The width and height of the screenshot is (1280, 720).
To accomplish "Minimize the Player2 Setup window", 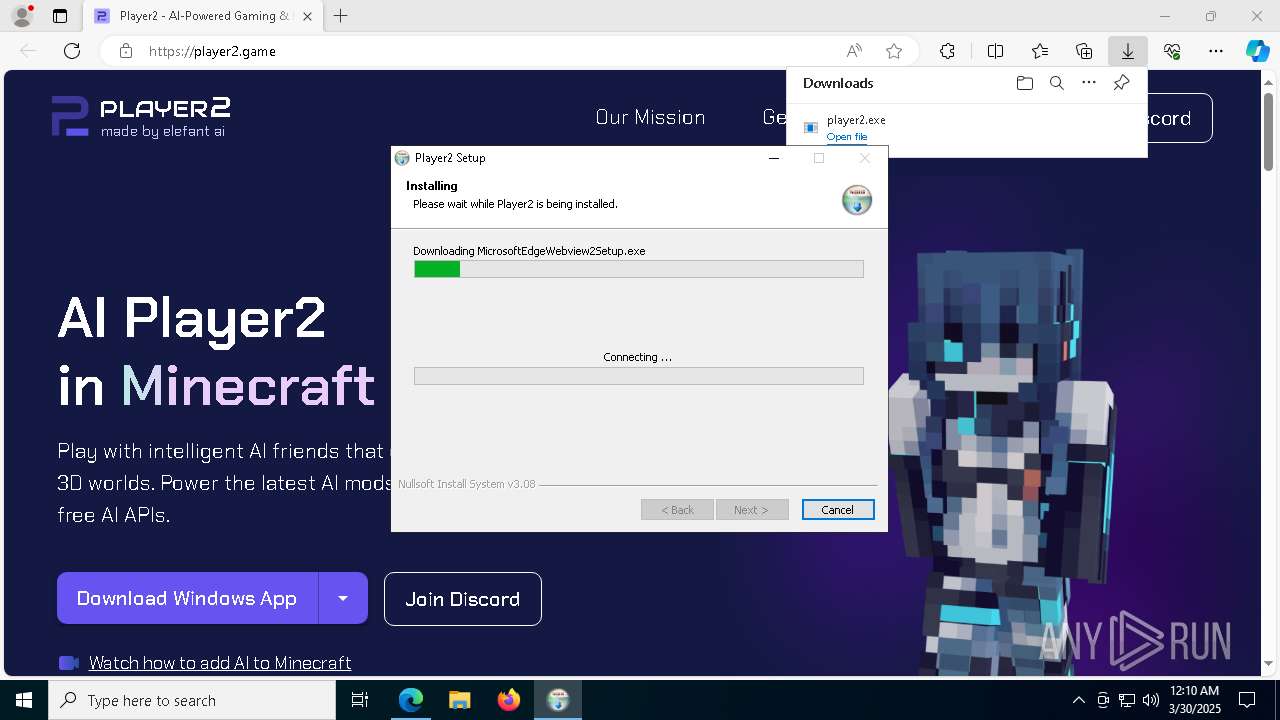I will pos(774,158).
